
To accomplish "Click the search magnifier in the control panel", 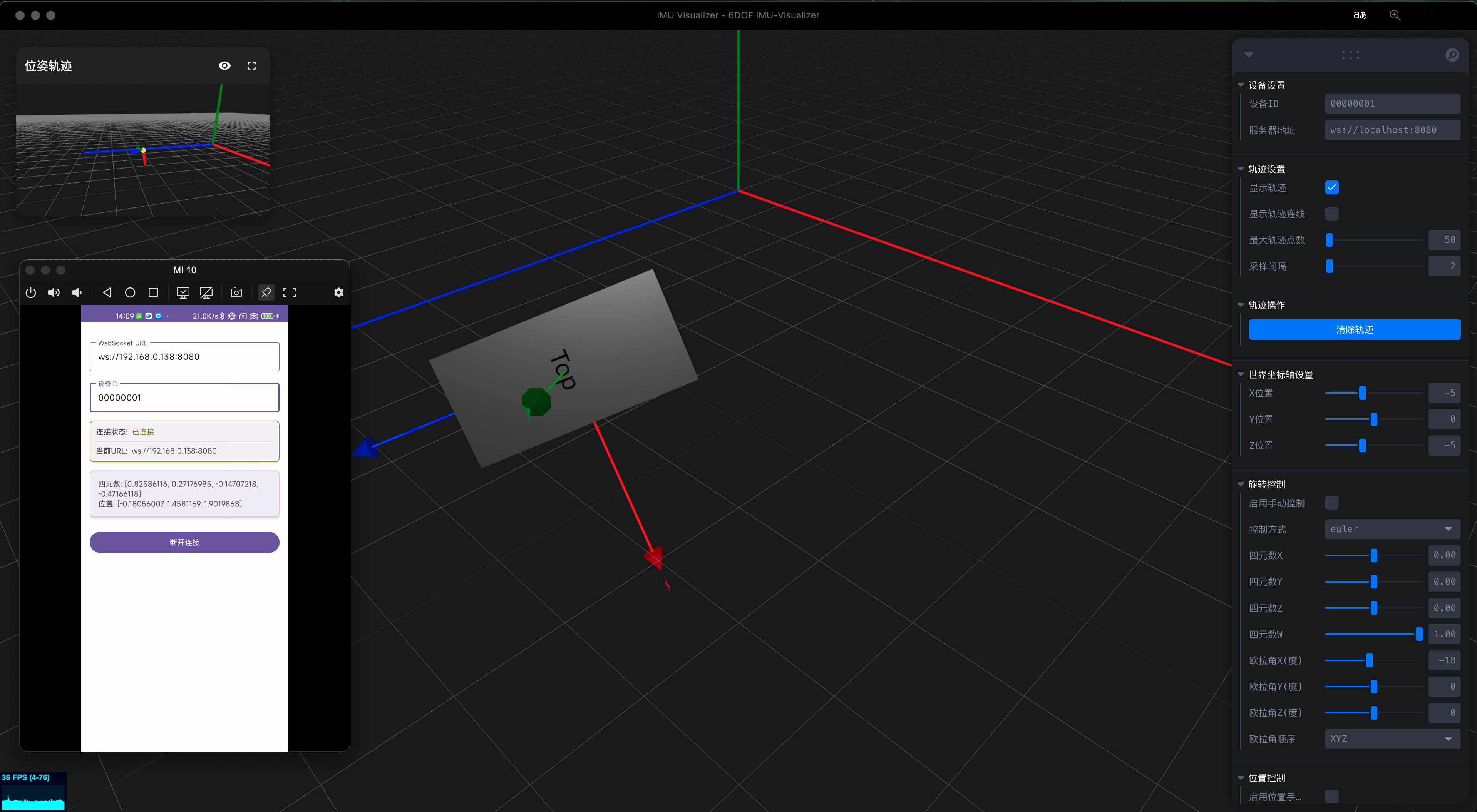I will pyautogui.click(x=1452, y=55).
